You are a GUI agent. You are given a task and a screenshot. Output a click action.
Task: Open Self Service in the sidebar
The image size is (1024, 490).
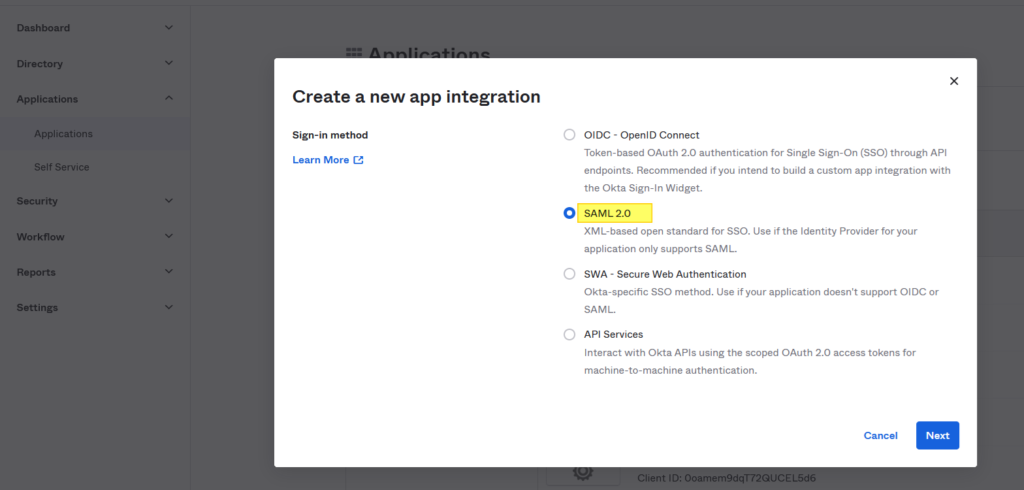coord(61,167)
